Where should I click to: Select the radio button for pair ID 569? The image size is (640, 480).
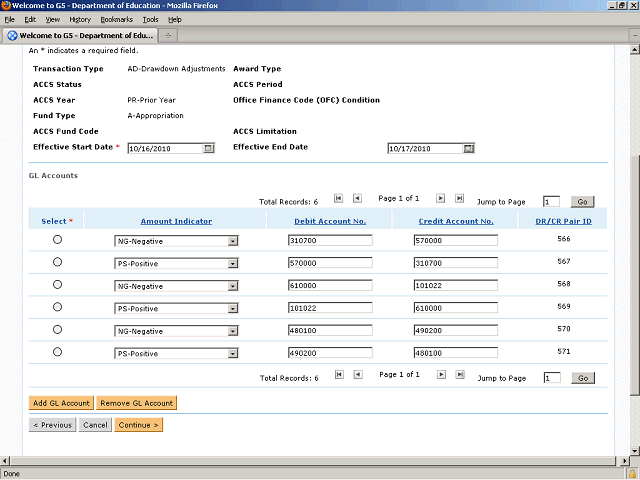[57, 307]
